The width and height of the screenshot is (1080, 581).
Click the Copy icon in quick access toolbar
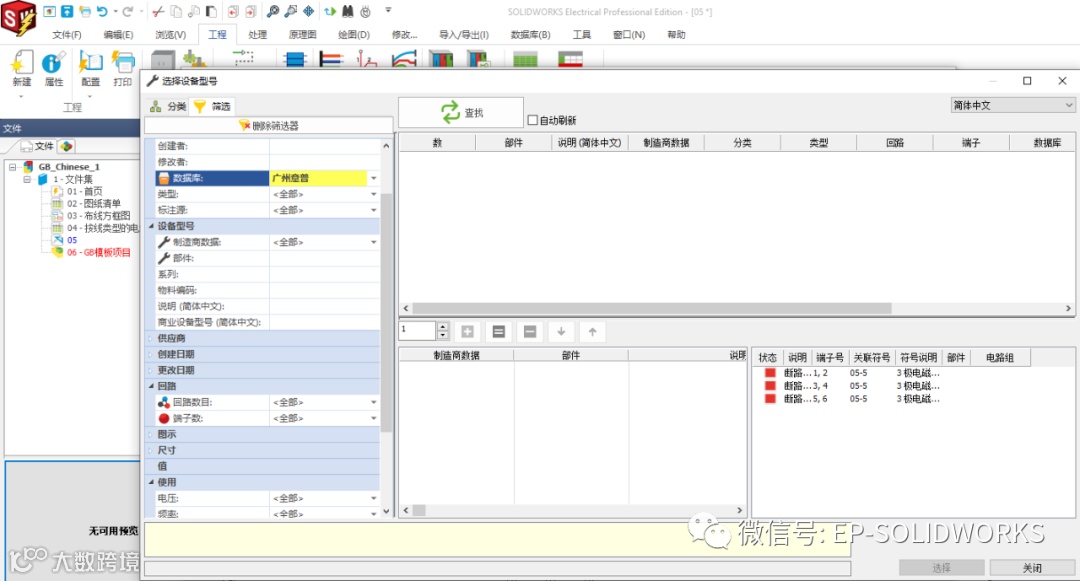[176, 11]
